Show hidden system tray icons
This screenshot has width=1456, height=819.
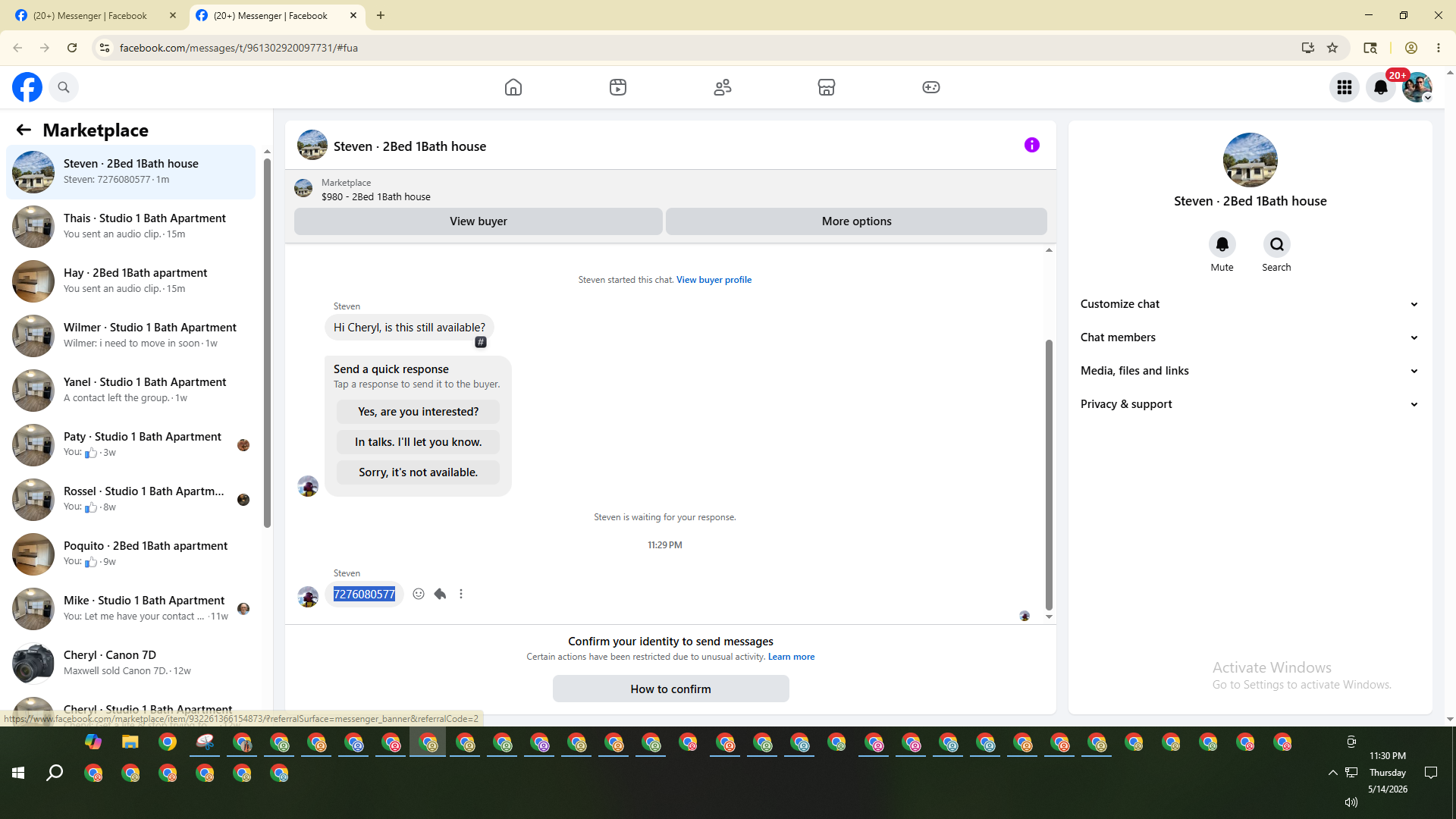click(1332, 773)
